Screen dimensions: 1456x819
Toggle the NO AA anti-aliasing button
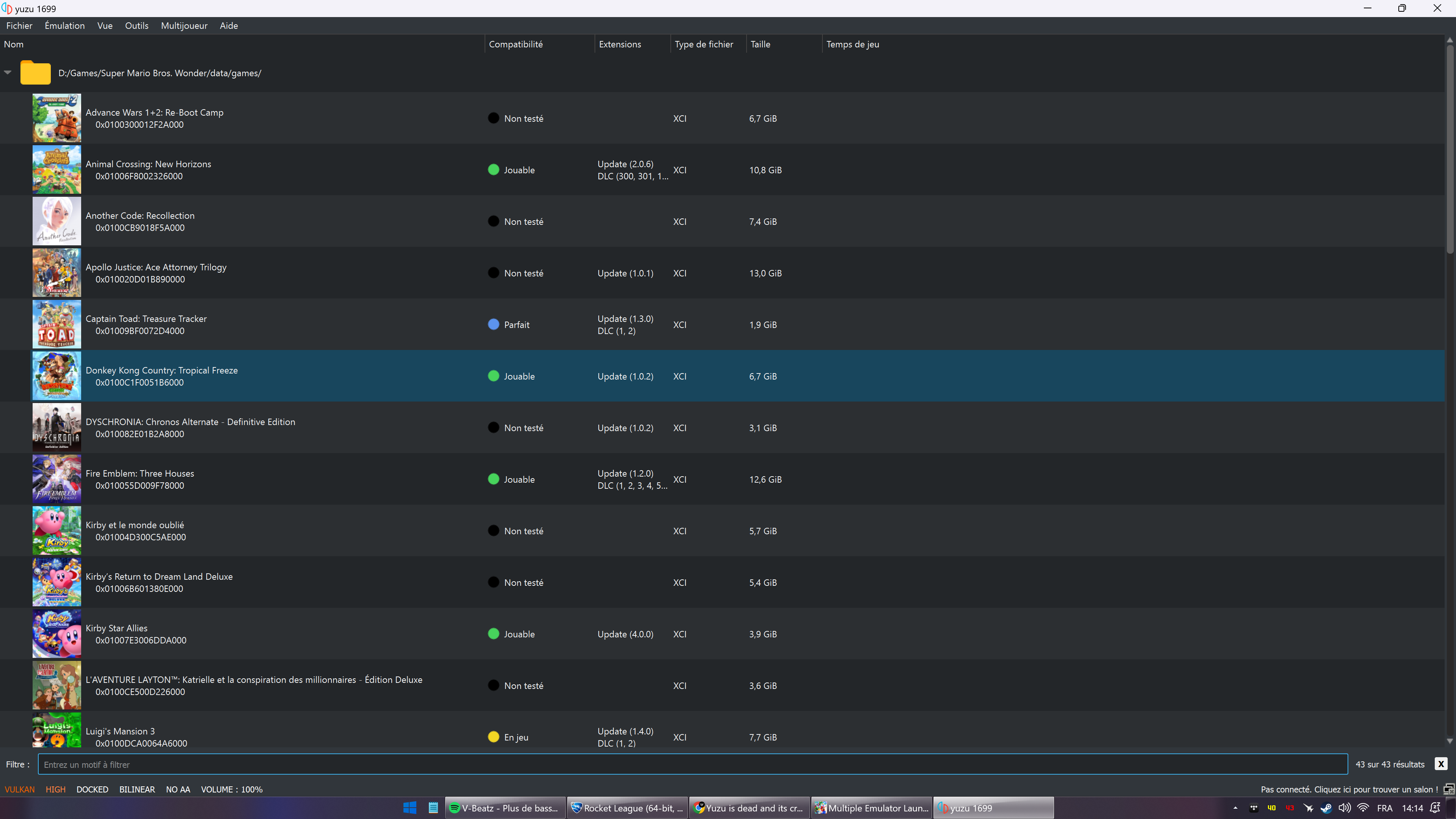coord(177,789)
